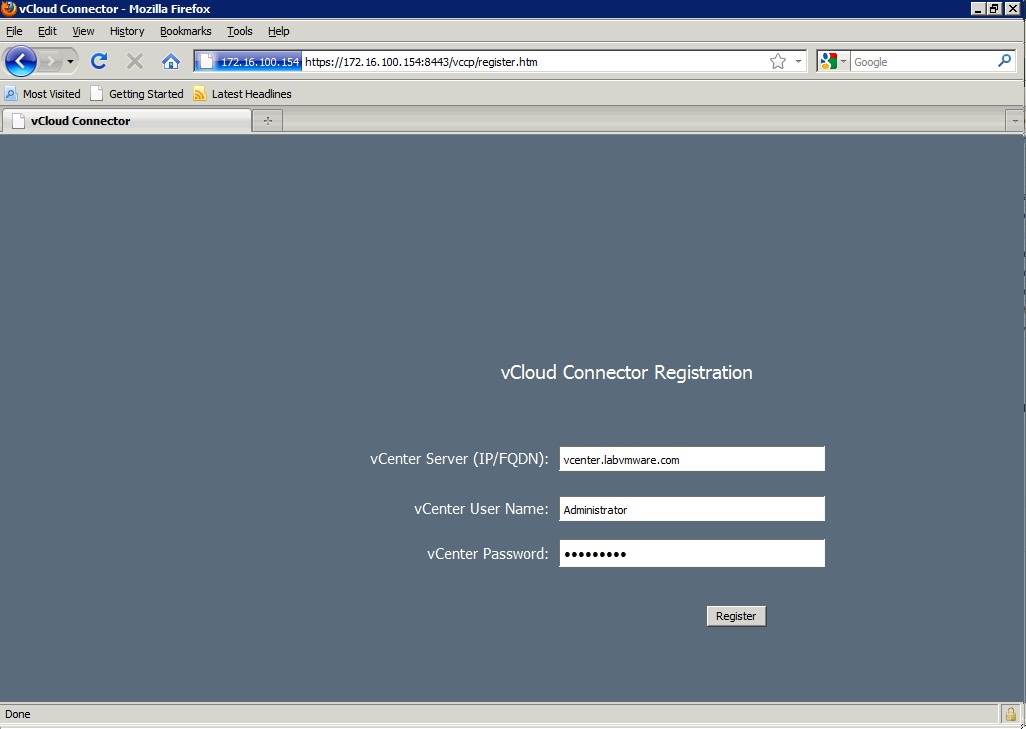Go to the Home page icon
The image size is (1026, 729).
171,62
